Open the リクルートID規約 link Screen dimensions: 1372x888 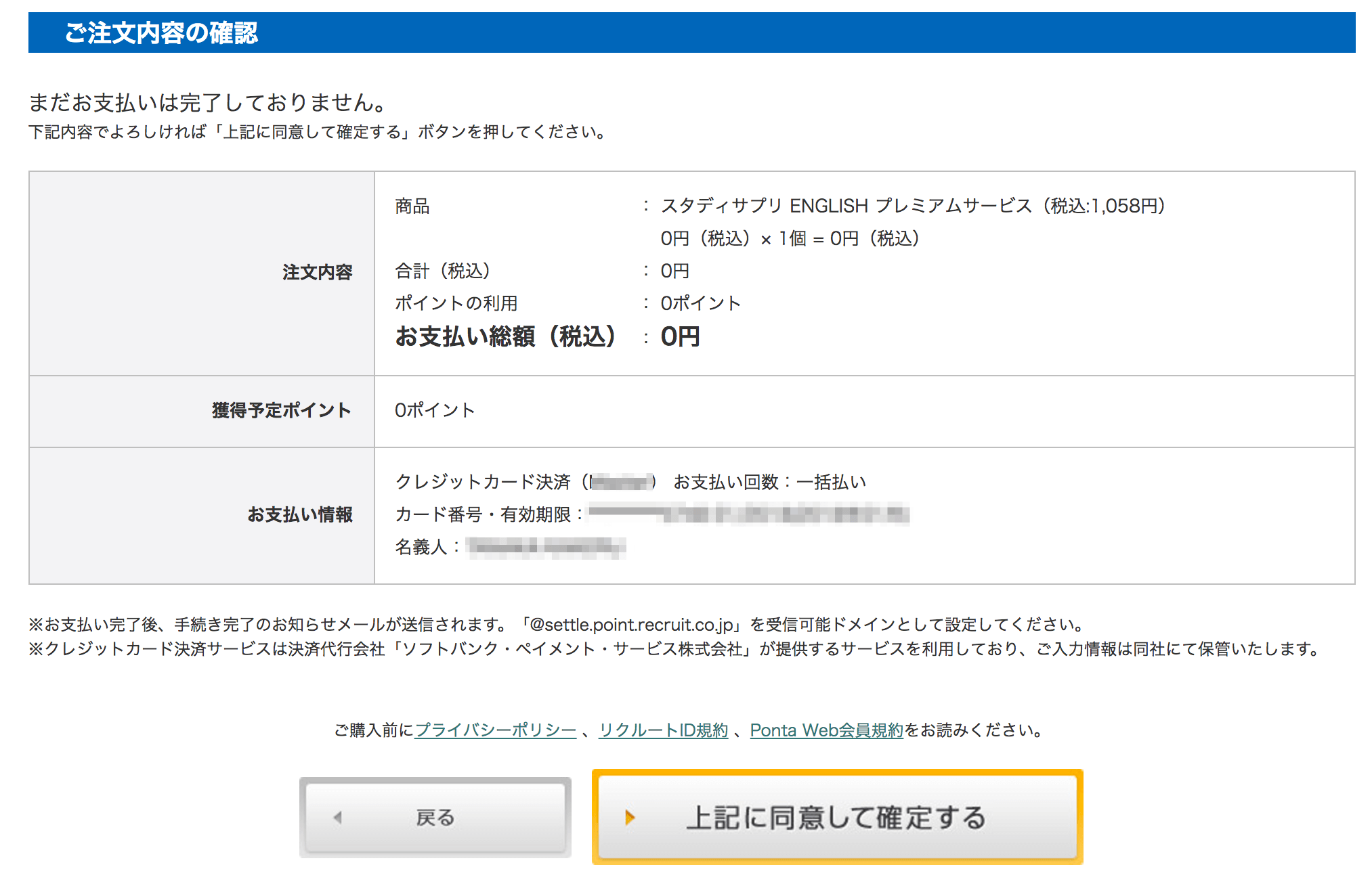pos(664,730)
